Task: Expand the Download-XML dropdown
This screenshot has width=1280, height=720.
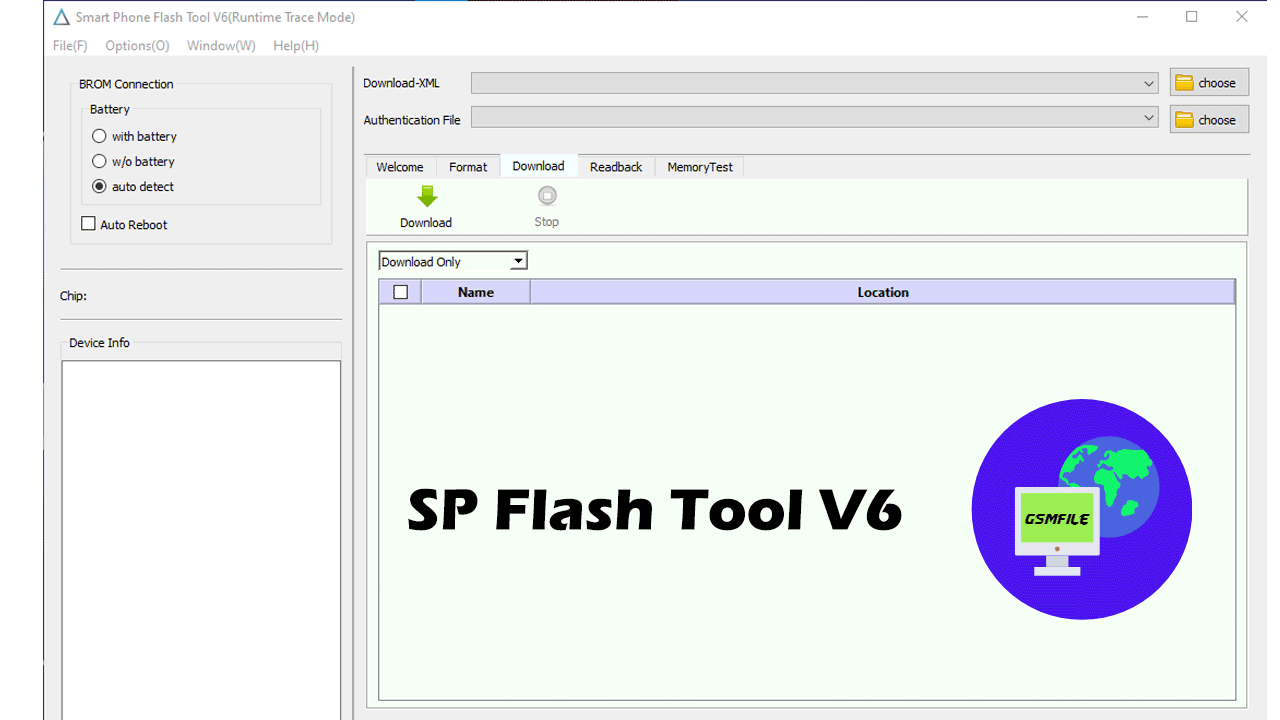Action: point(1148,84)
